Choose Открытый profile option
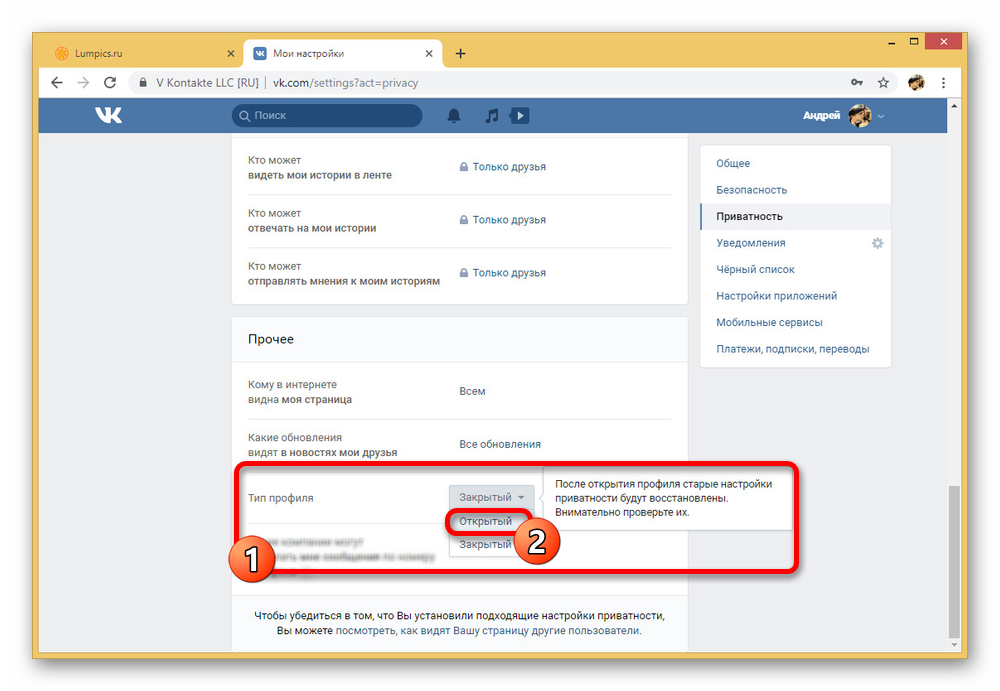1000x691 pixels. pyautogui.click(x=486, y=521)
